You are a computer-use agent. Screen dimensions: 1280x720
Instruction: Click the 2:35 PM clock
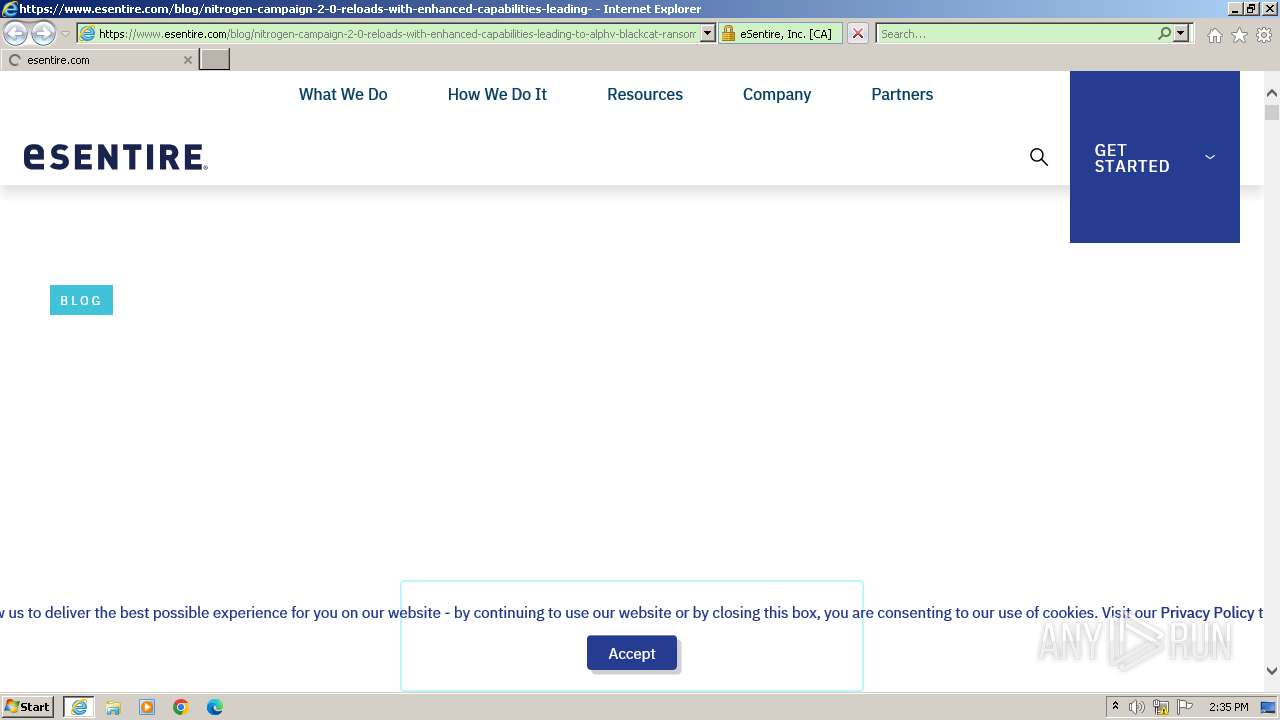1228,707
